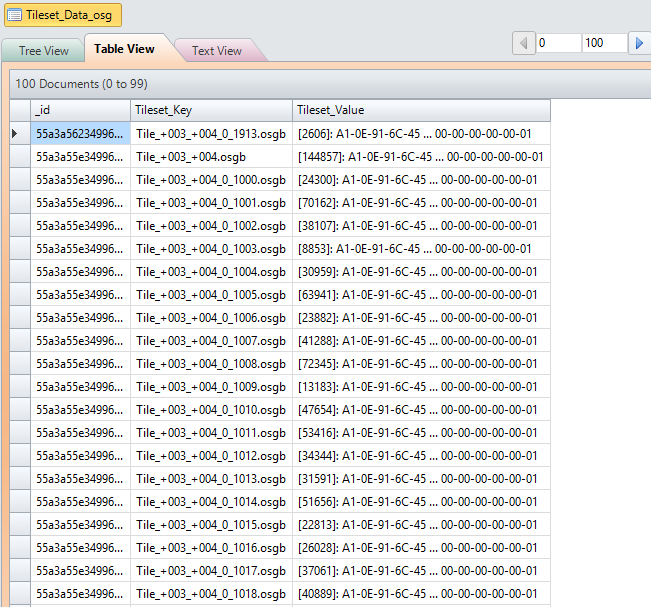Click the value cell starting with [13183]
Image resolution: width=651 pixels, height=607 pixels.
point(422,387)
